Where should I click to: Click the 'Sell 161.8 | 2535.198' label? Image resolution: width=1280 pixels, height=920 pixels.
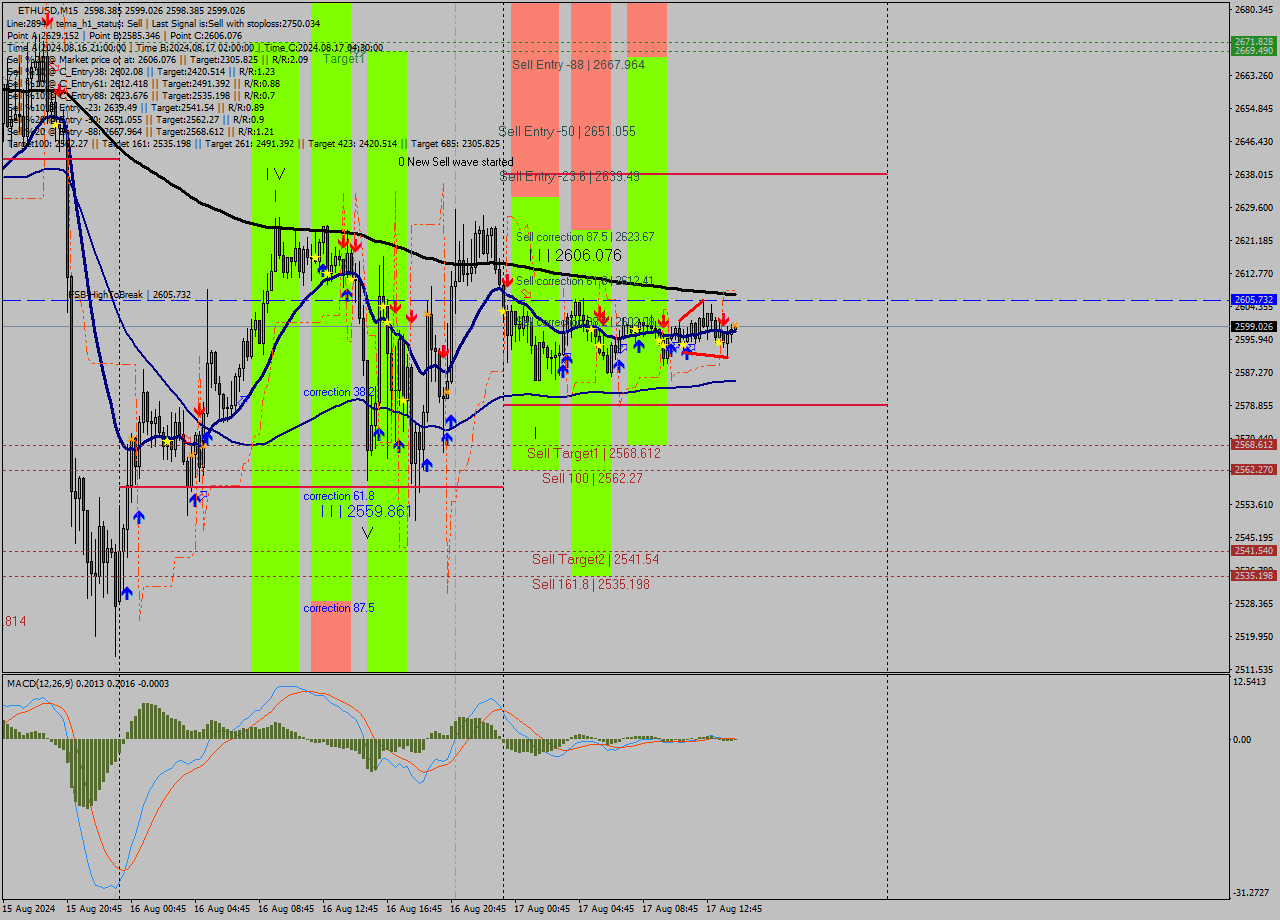point(591,584)
